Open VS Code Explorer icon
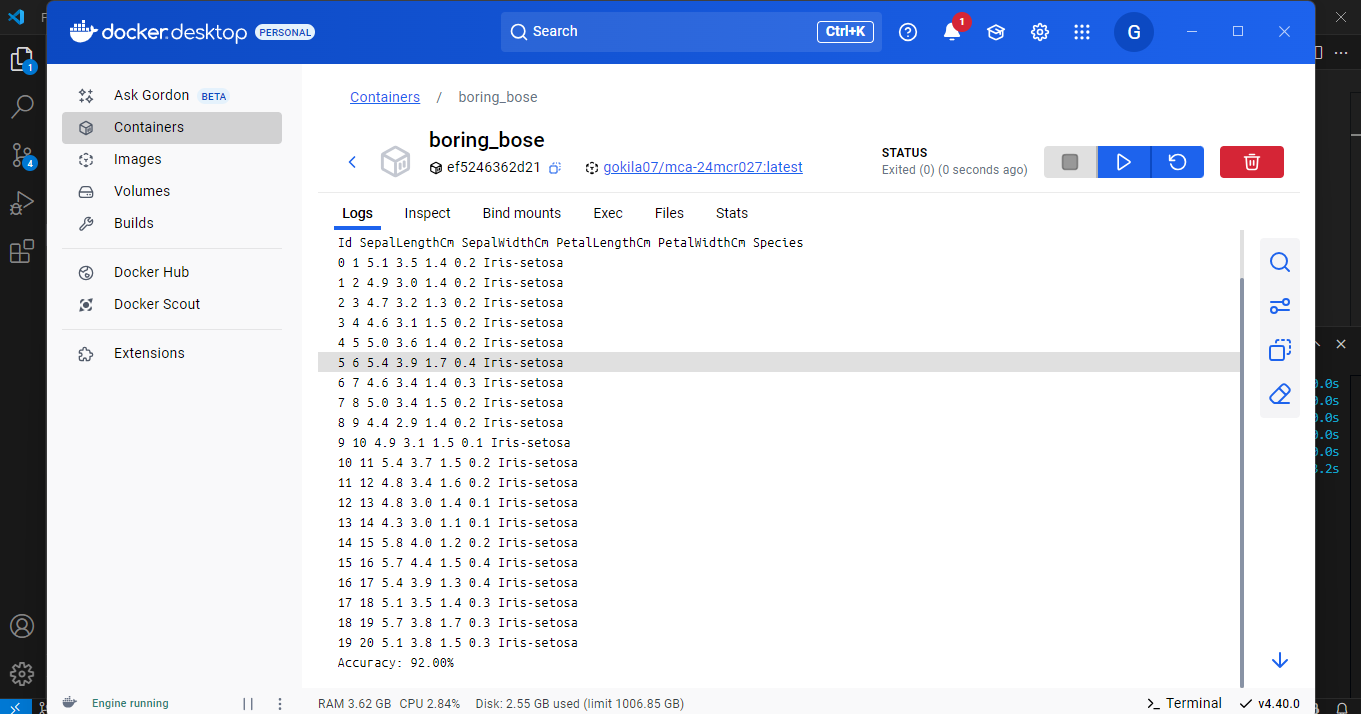 pyautogui.click(x=22, y=60)
